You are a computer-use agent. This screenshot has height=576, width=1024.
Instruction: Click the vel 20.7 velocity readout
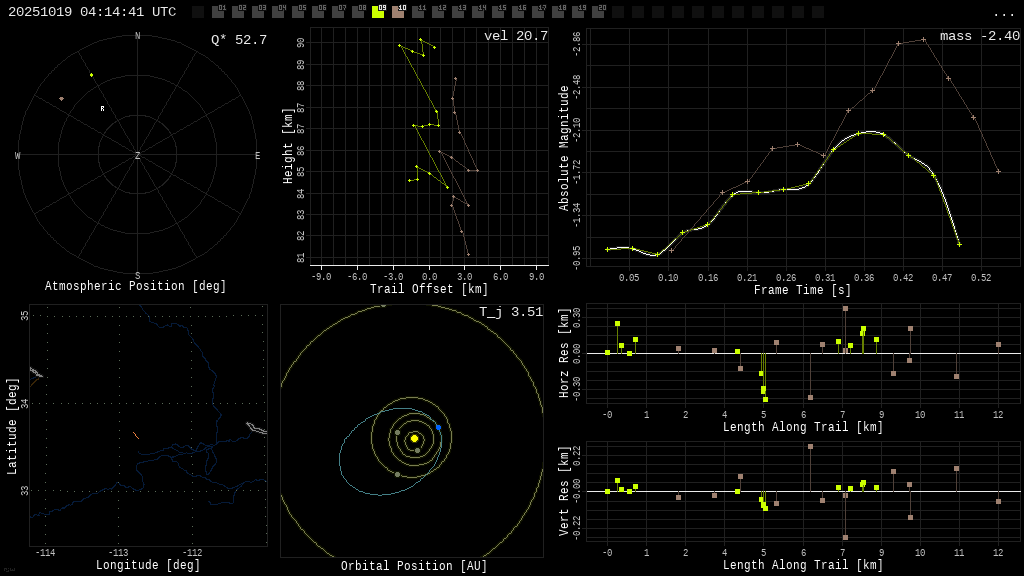pyautogui.click(x=516, y=36)
